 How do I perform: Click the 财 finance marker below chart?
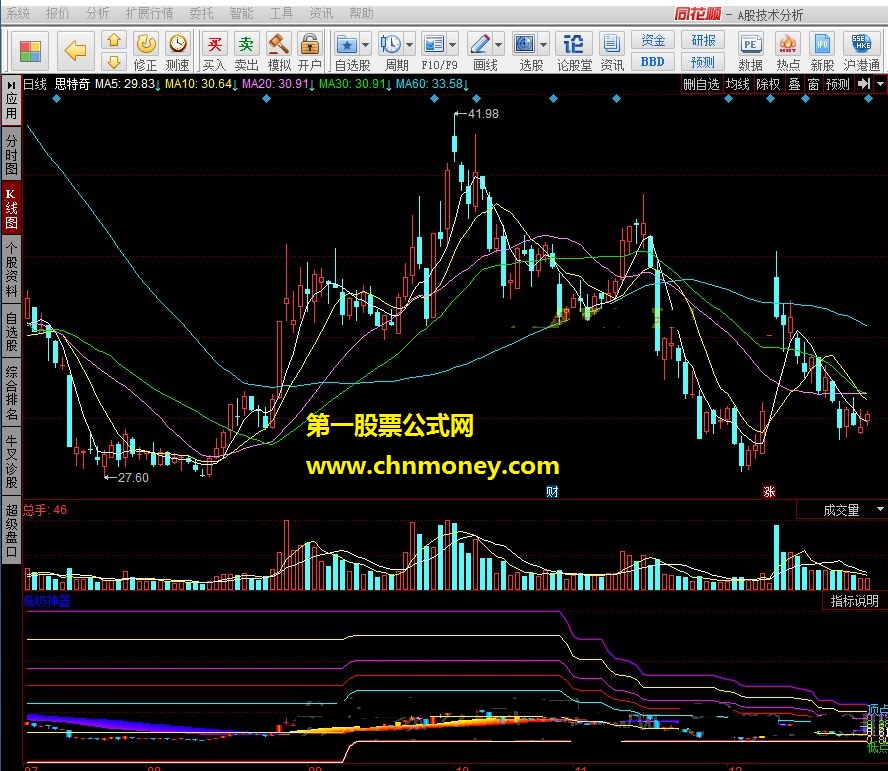[x=552, y=492]
